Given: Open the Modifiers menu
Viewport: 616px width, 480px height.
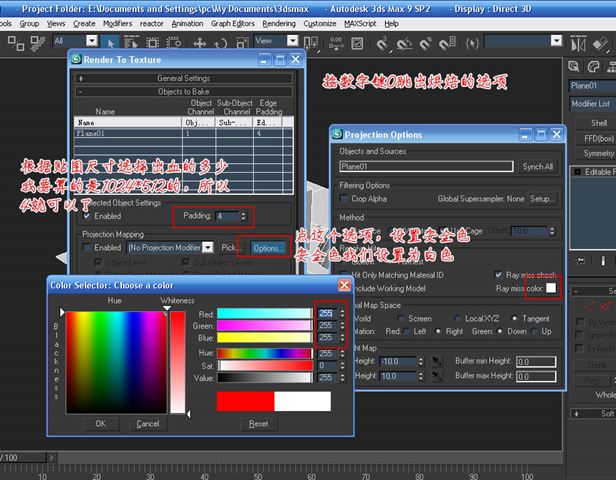Looking at the screenshot, I should coord(117,24).
